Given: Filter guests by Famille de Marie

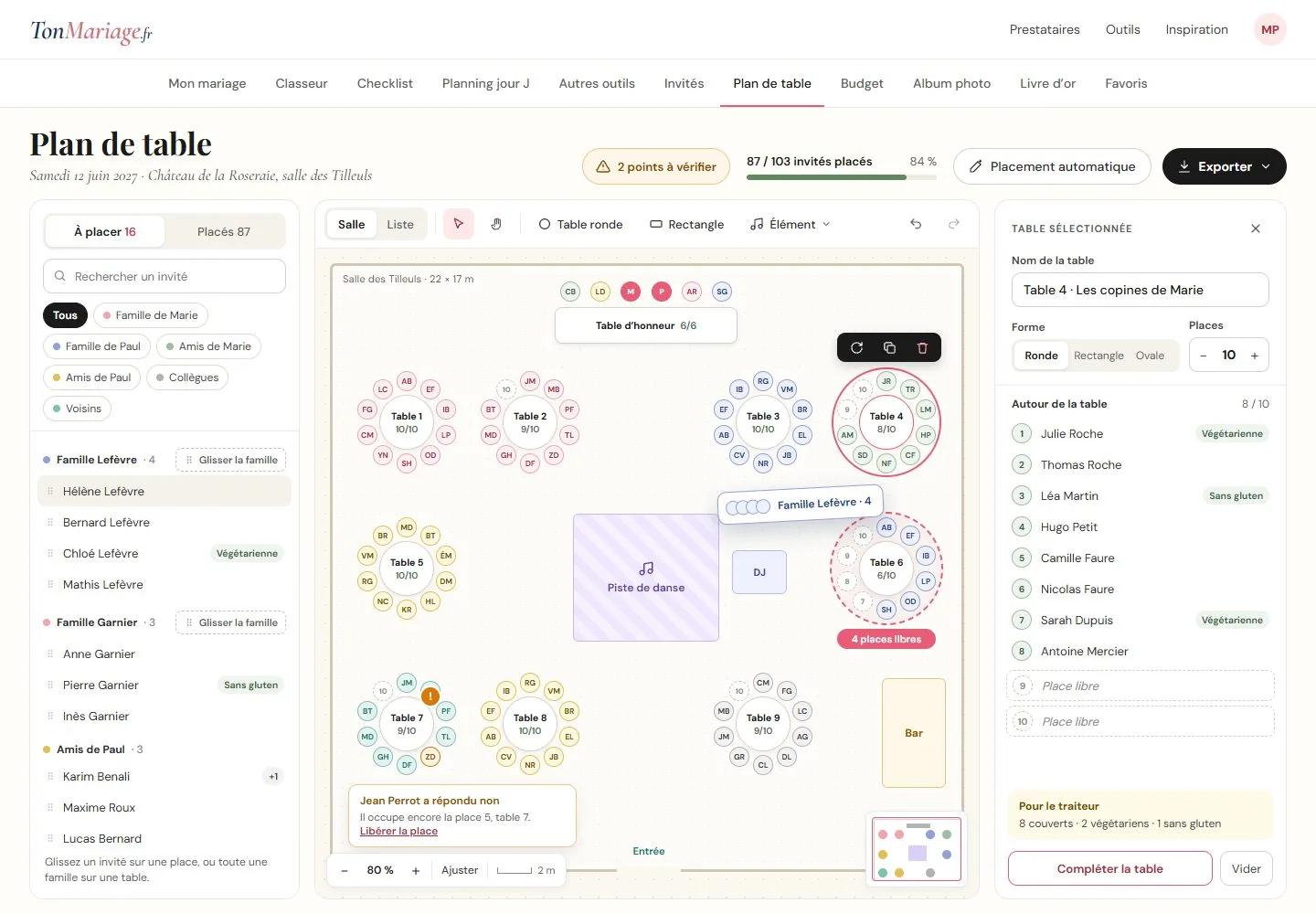Looking at the screenshot, I should point(151,315).
